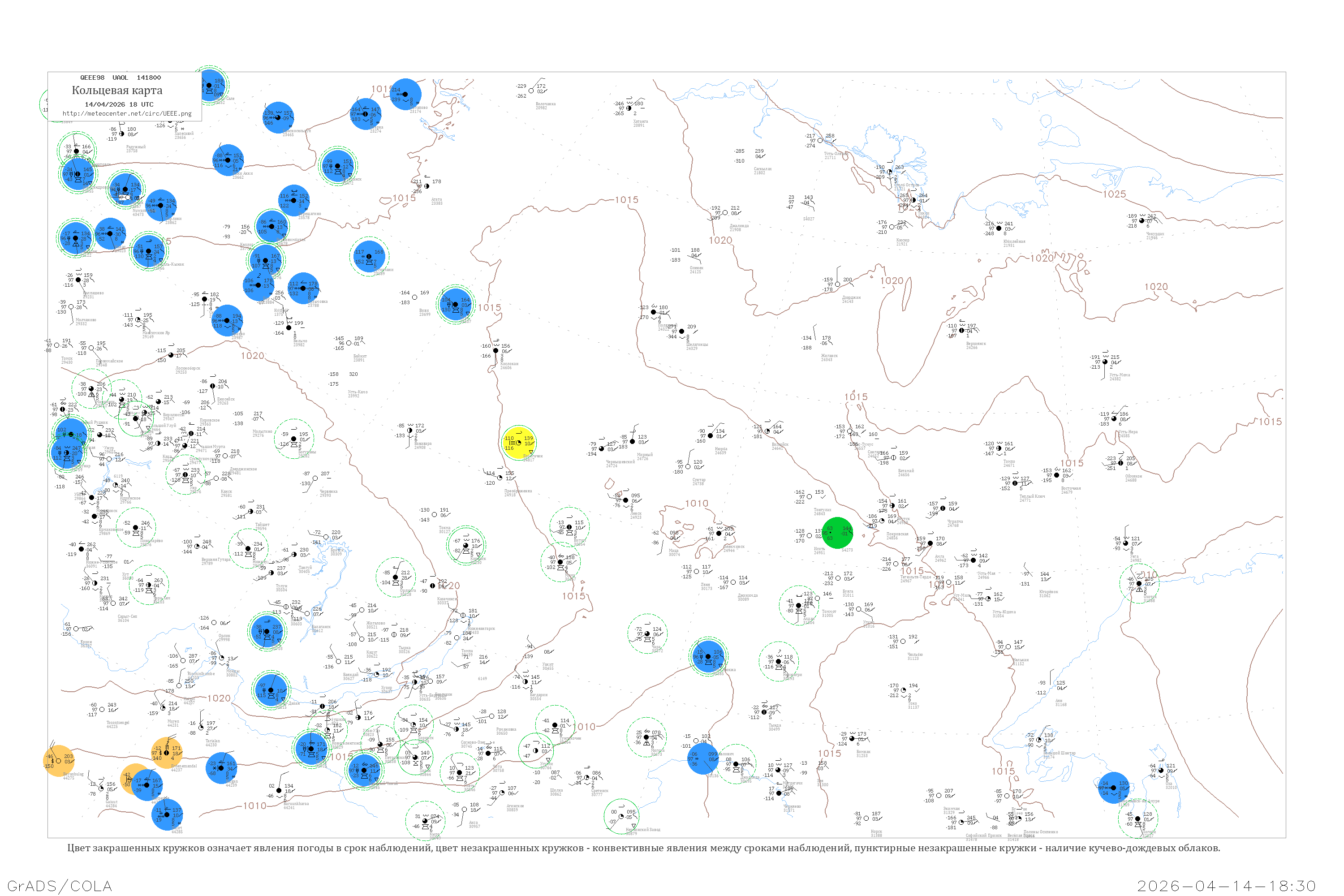Click the Кольцевая карта title
1344x896 pixels.
click(x=117, y=90)
